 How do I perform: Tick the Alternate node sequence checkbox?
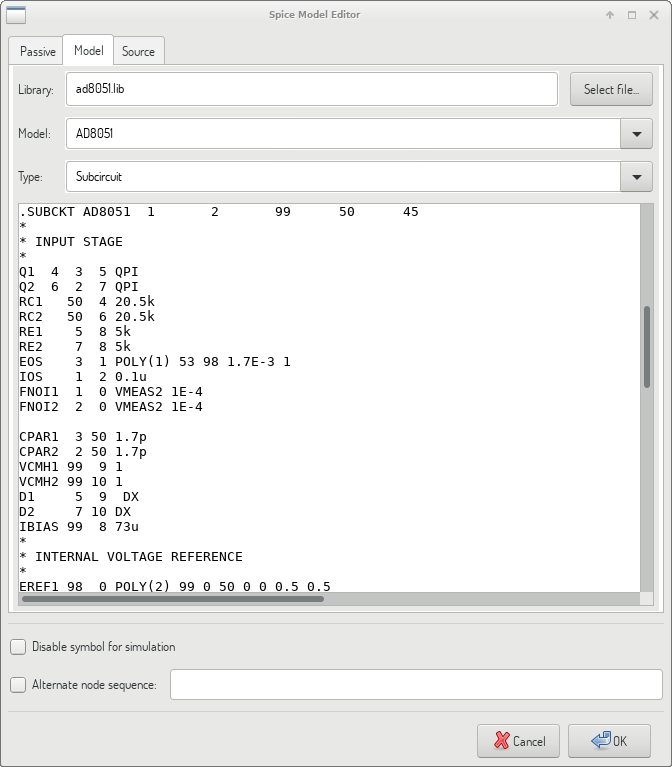click(x=18, y=685)
